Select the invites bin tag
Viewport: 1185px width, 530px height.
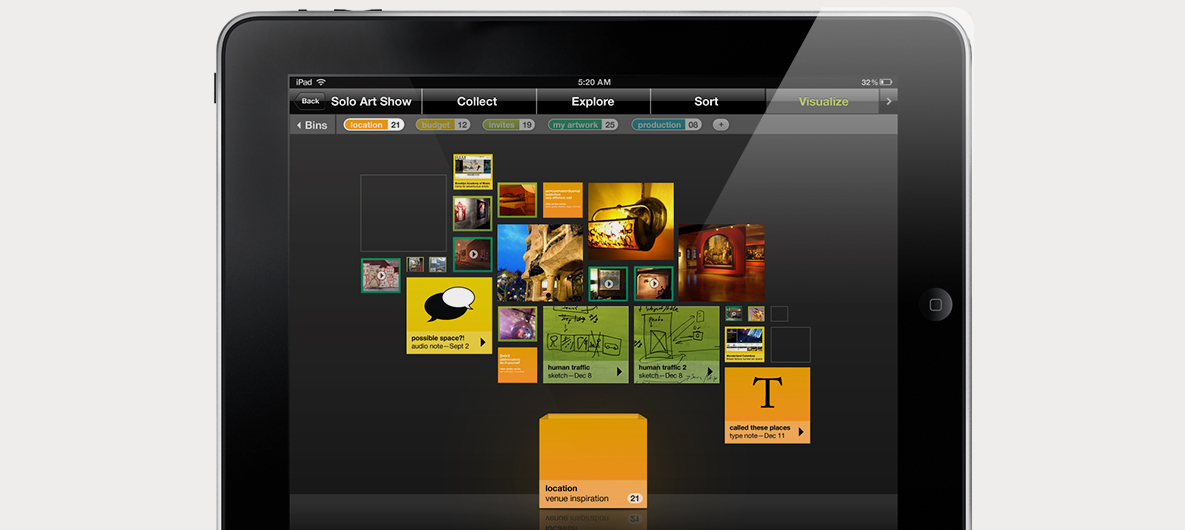click(x=508, y=125)
